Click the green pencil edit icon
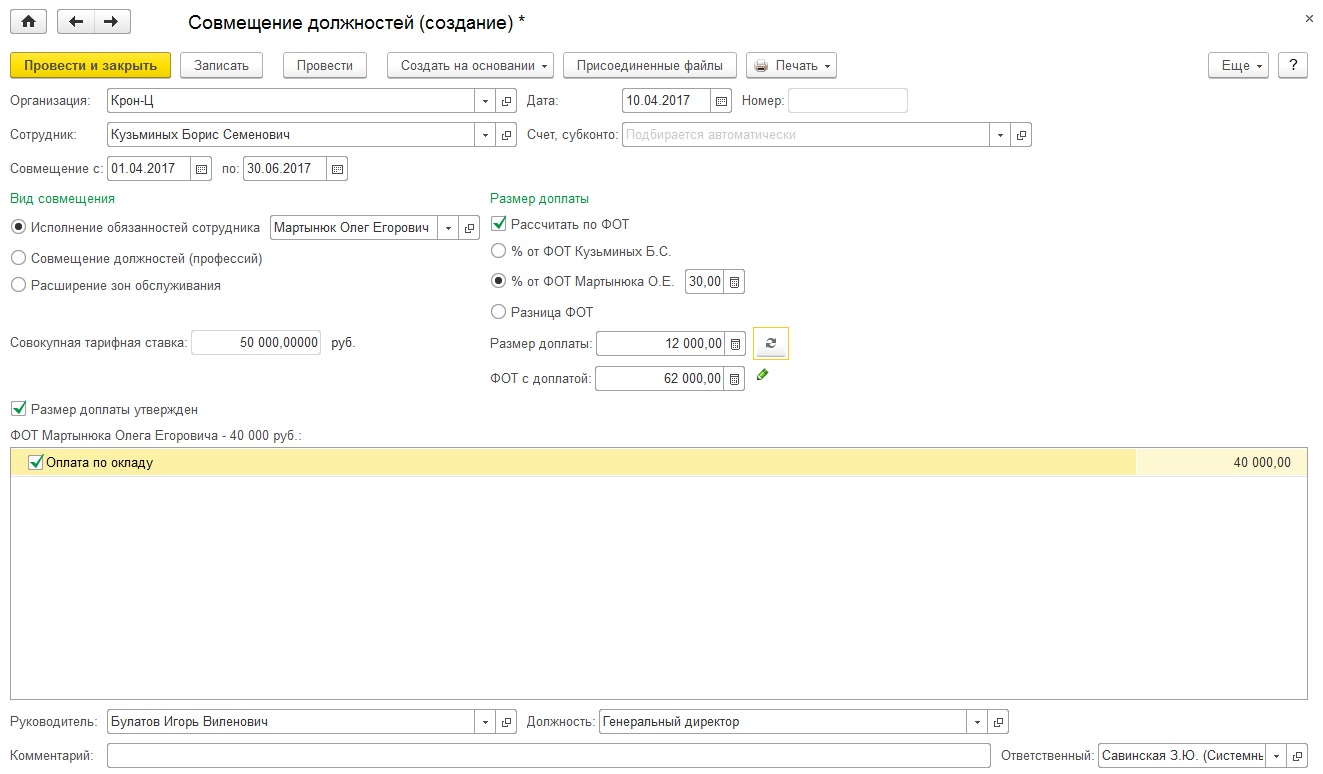This screenshot has height=774, width=1323. coord(762,375)
